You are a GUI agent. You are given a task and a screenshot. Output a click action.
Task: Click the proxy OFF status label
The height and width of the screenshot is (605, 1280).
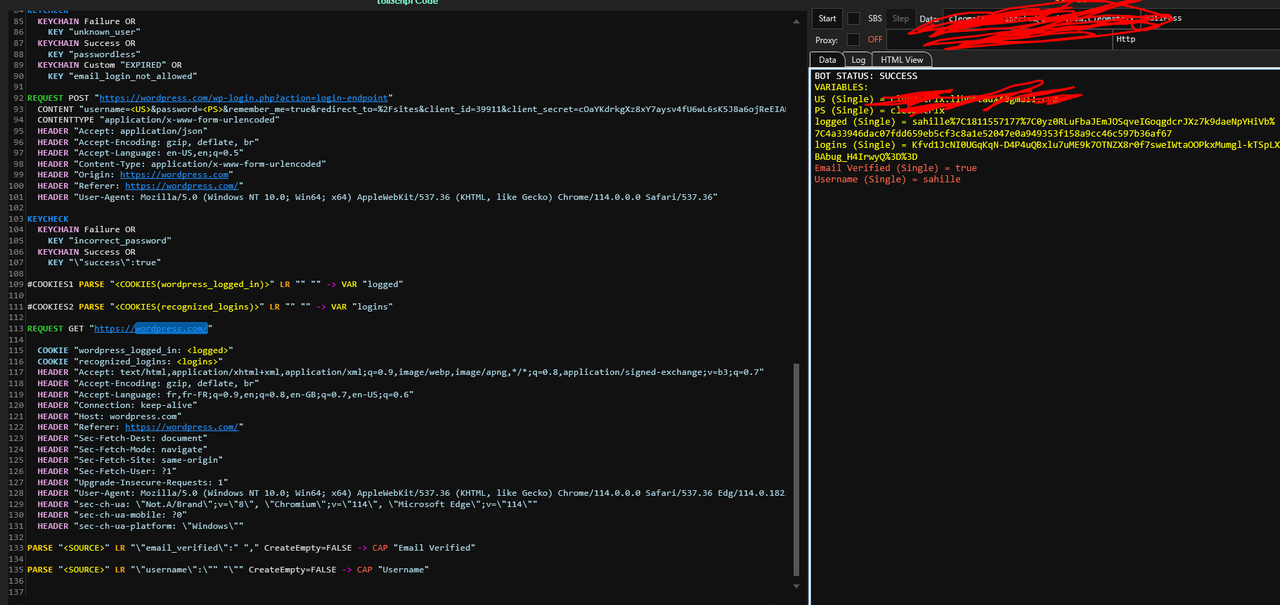[875, 39]
